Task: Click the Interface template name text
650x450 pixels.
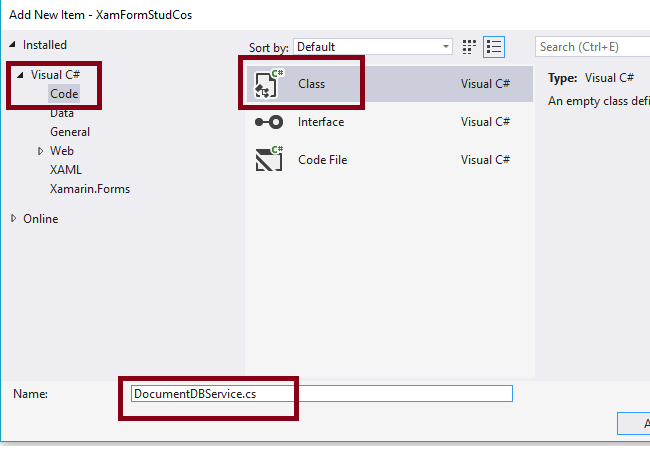Action: [321, 122]
